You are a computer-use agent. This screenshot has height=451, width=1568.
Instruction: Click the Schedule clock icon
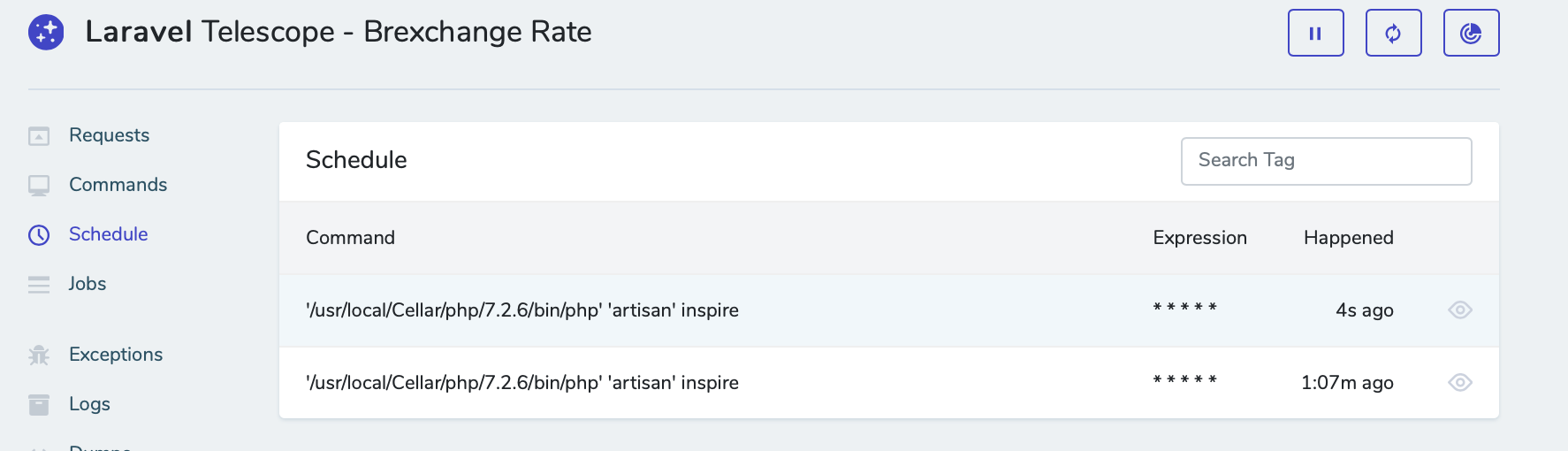click(x=39, y=234)
